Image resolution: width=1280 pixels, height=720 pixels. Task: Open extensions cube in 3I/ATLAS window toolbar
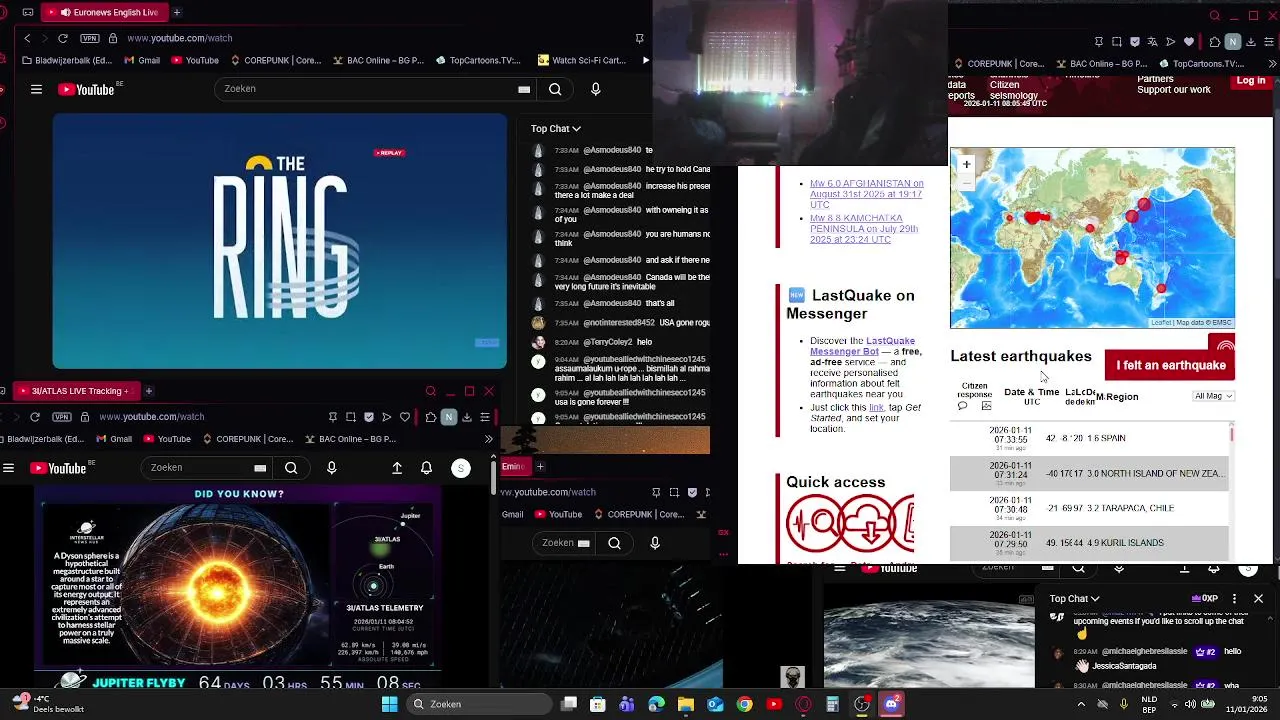pos(431,417)
